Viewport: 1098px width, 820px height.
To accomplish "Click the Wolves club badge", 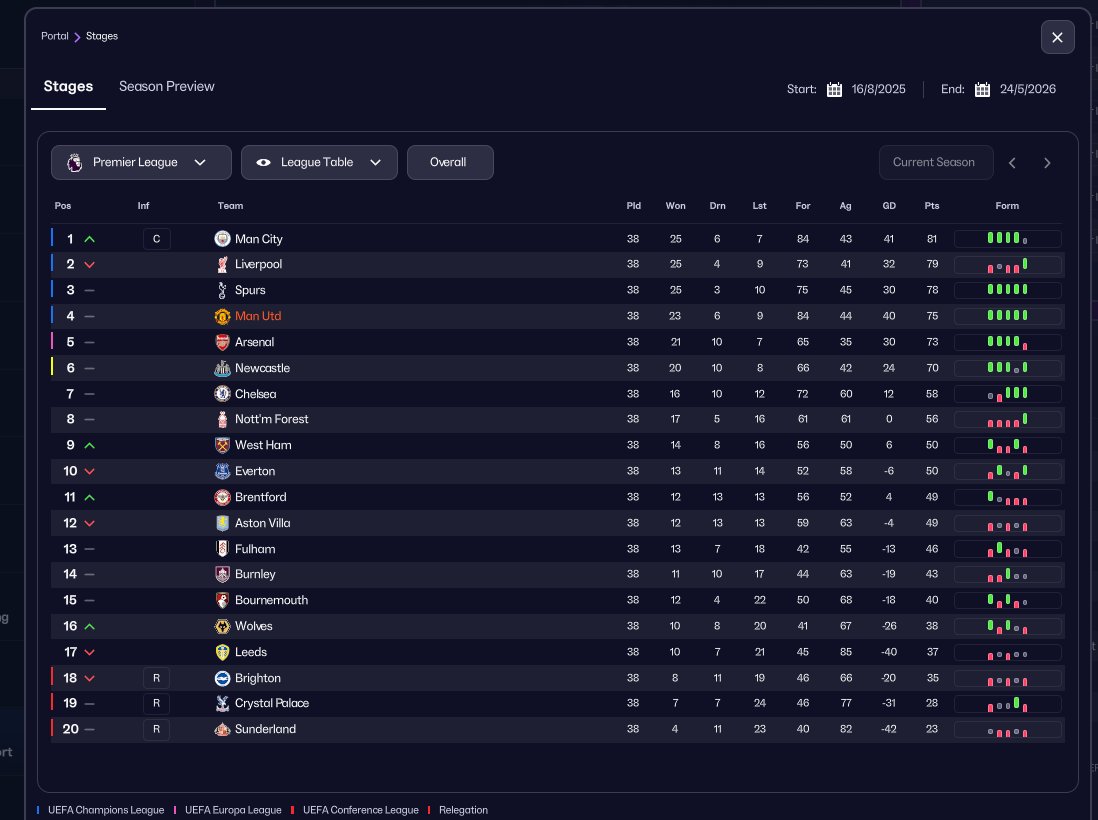I will pos(222,625).
